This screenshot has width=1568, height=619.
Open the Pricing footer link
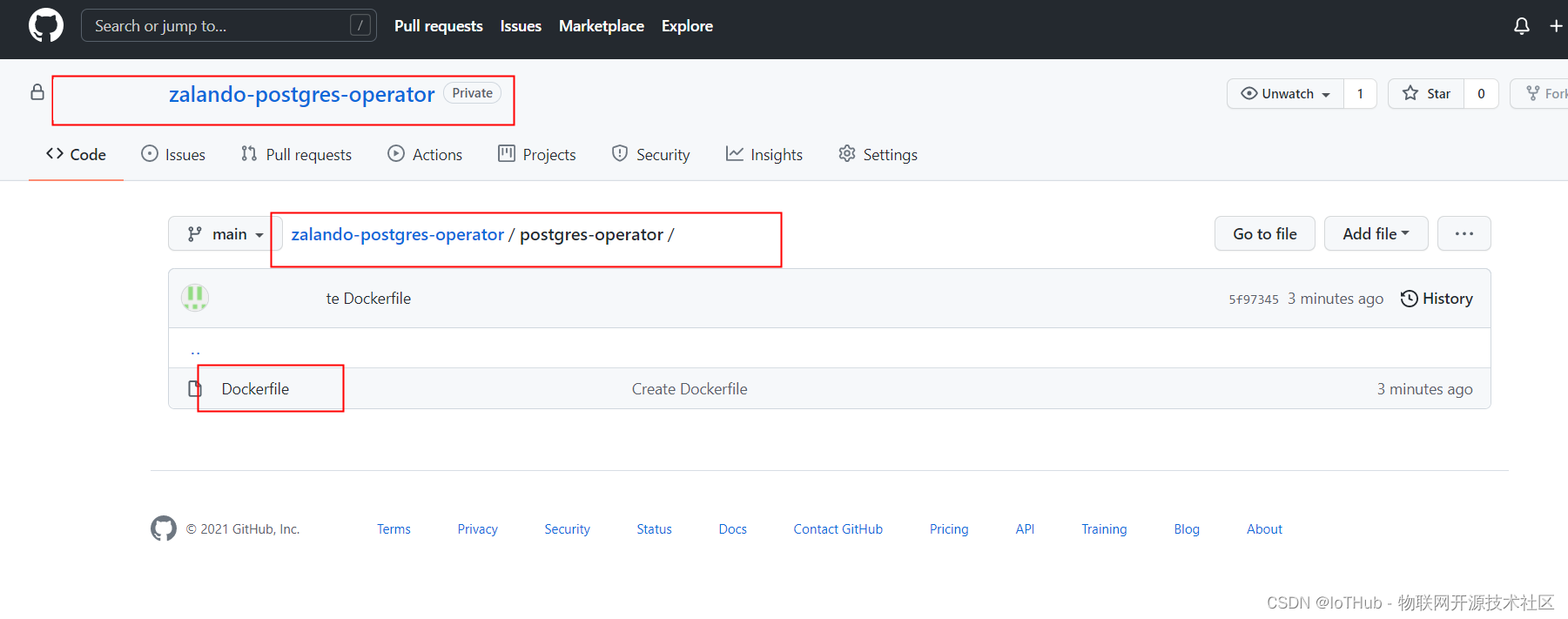click(x=948, y=529)
